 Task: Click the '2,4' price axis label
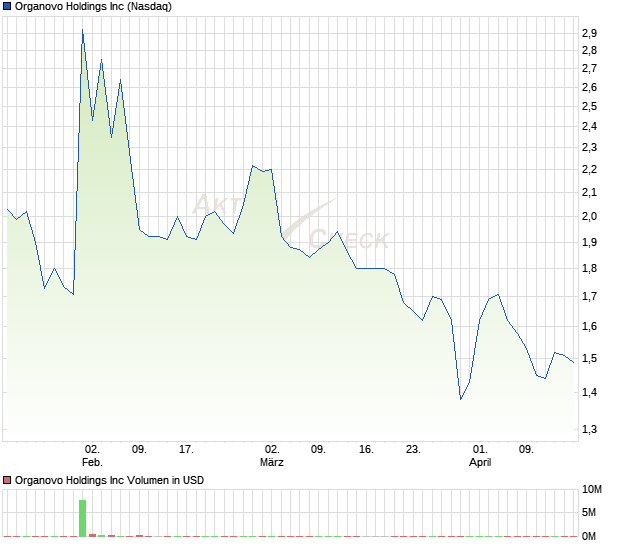[x=589, y=127]
